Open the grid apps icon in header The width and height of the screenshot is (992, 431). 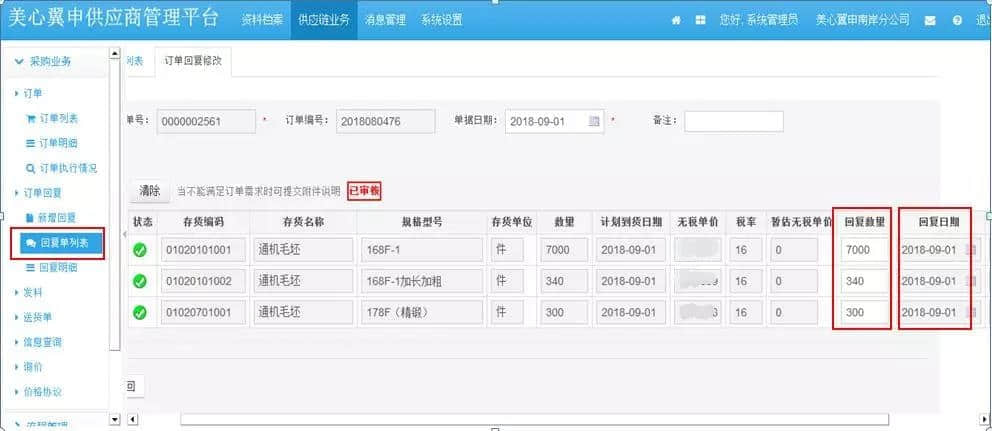pyautogui.click(x=700, y=20)
